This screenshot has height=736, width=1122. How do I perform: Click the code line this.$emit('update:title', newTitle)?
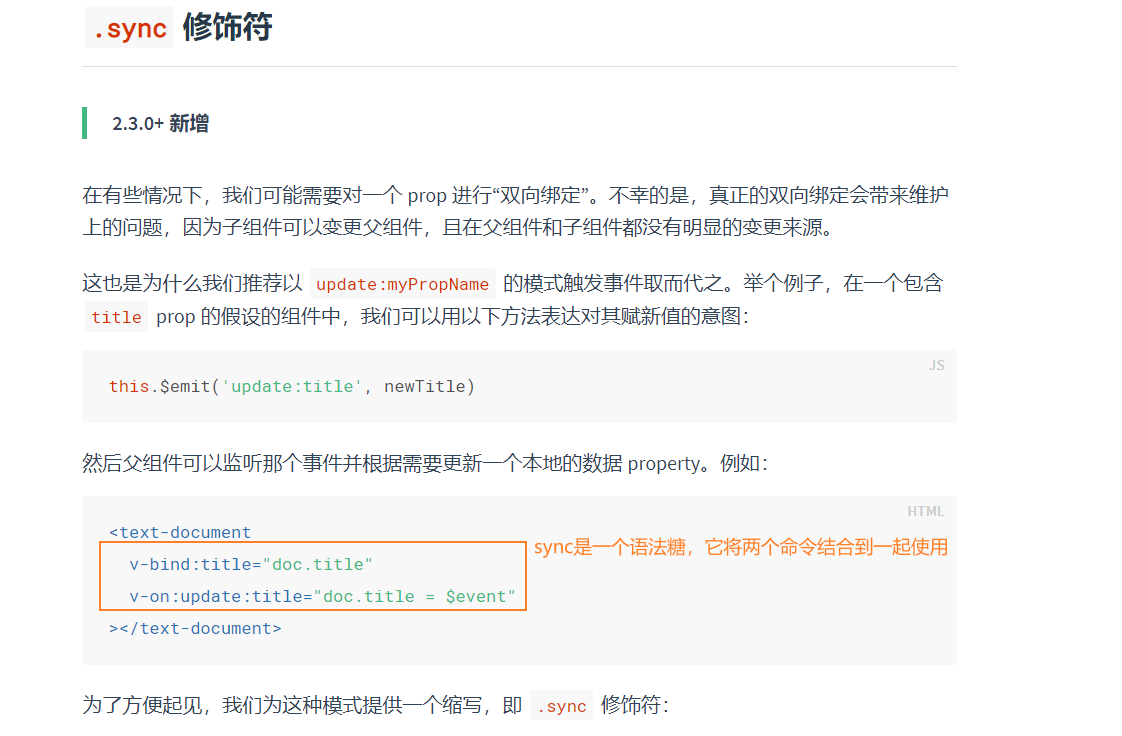pos(292,386)
